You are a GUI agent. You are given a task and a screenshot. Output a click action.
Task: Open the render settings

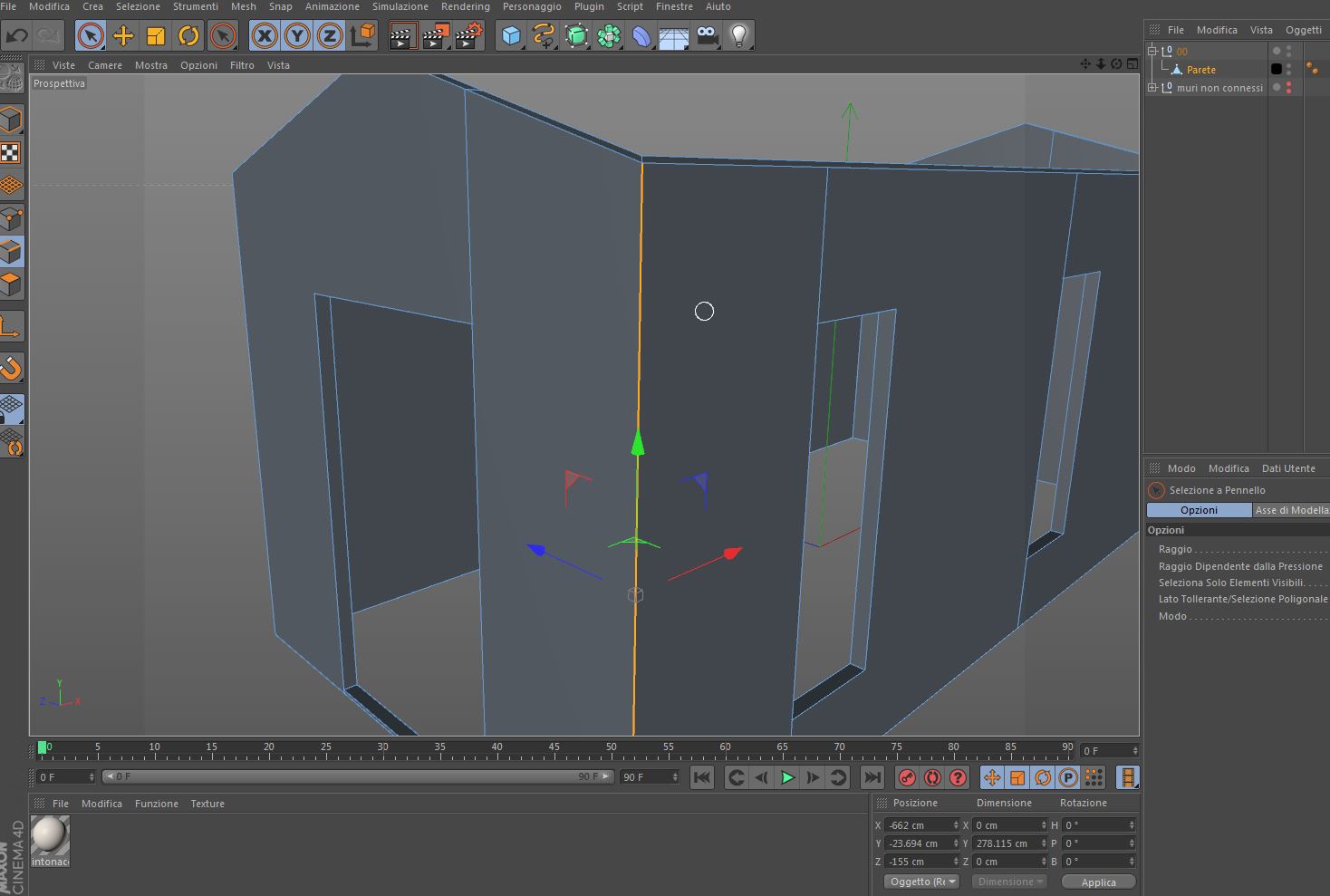tap(469, 36)
